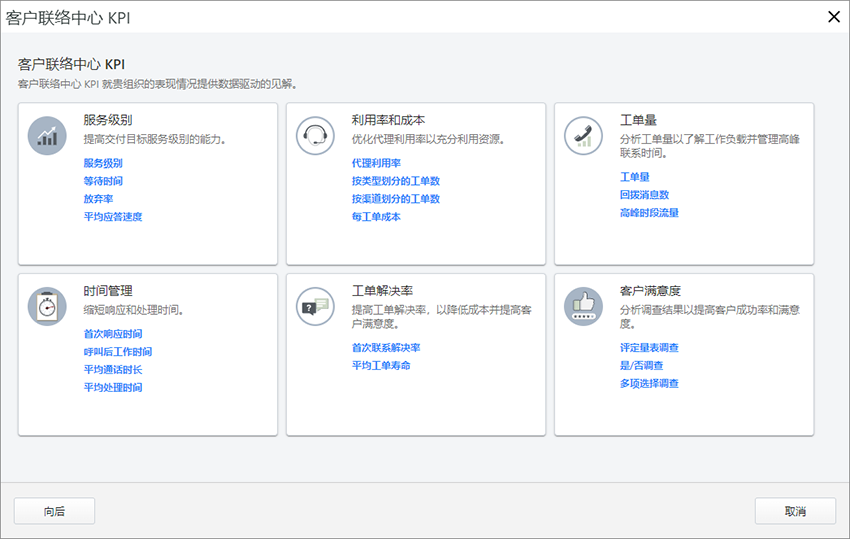
Task: Click the 工单量 phone icon
Action: (583, 135)
